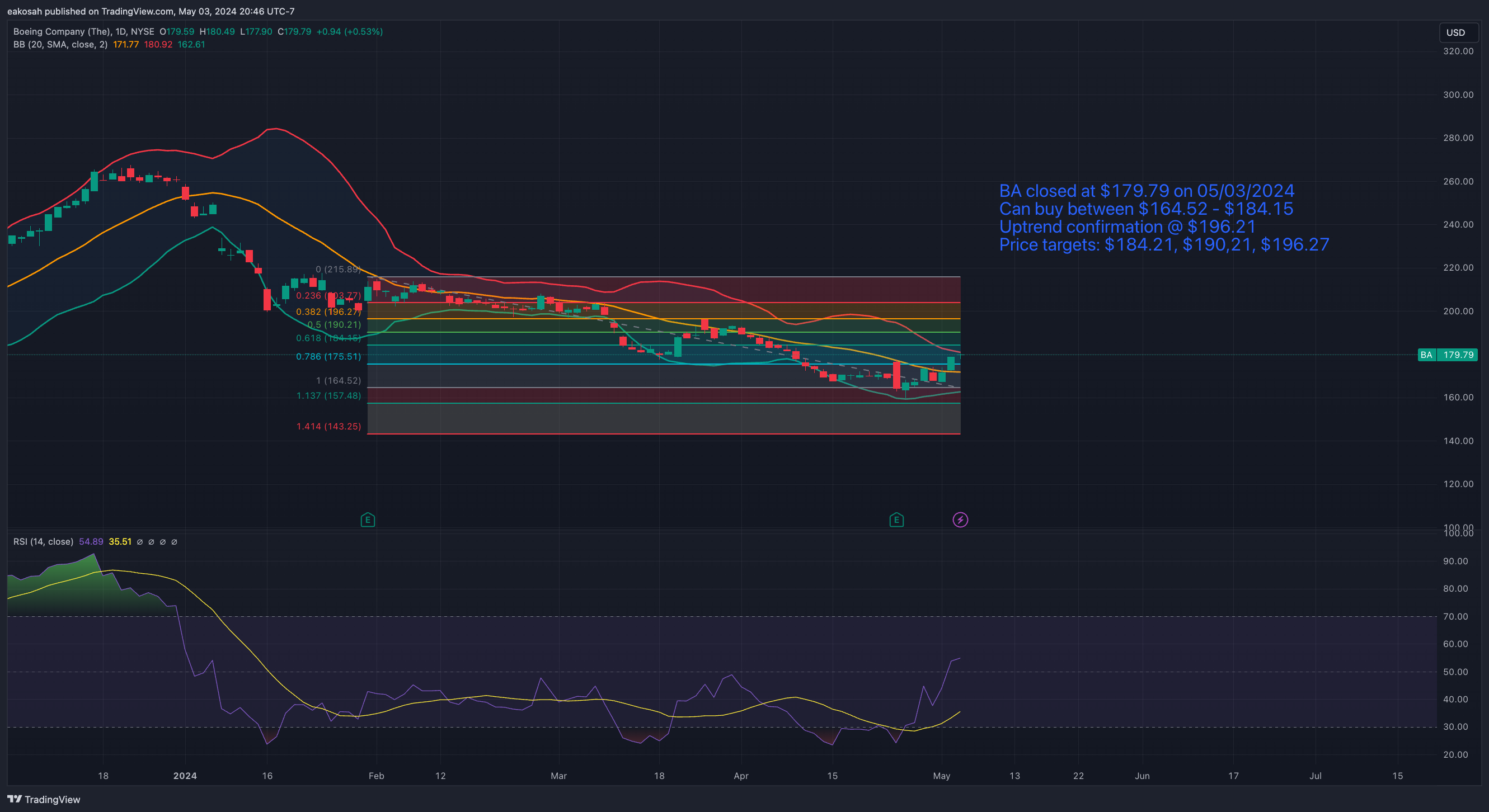Click the earnings E marker in late April

[896, 520]
